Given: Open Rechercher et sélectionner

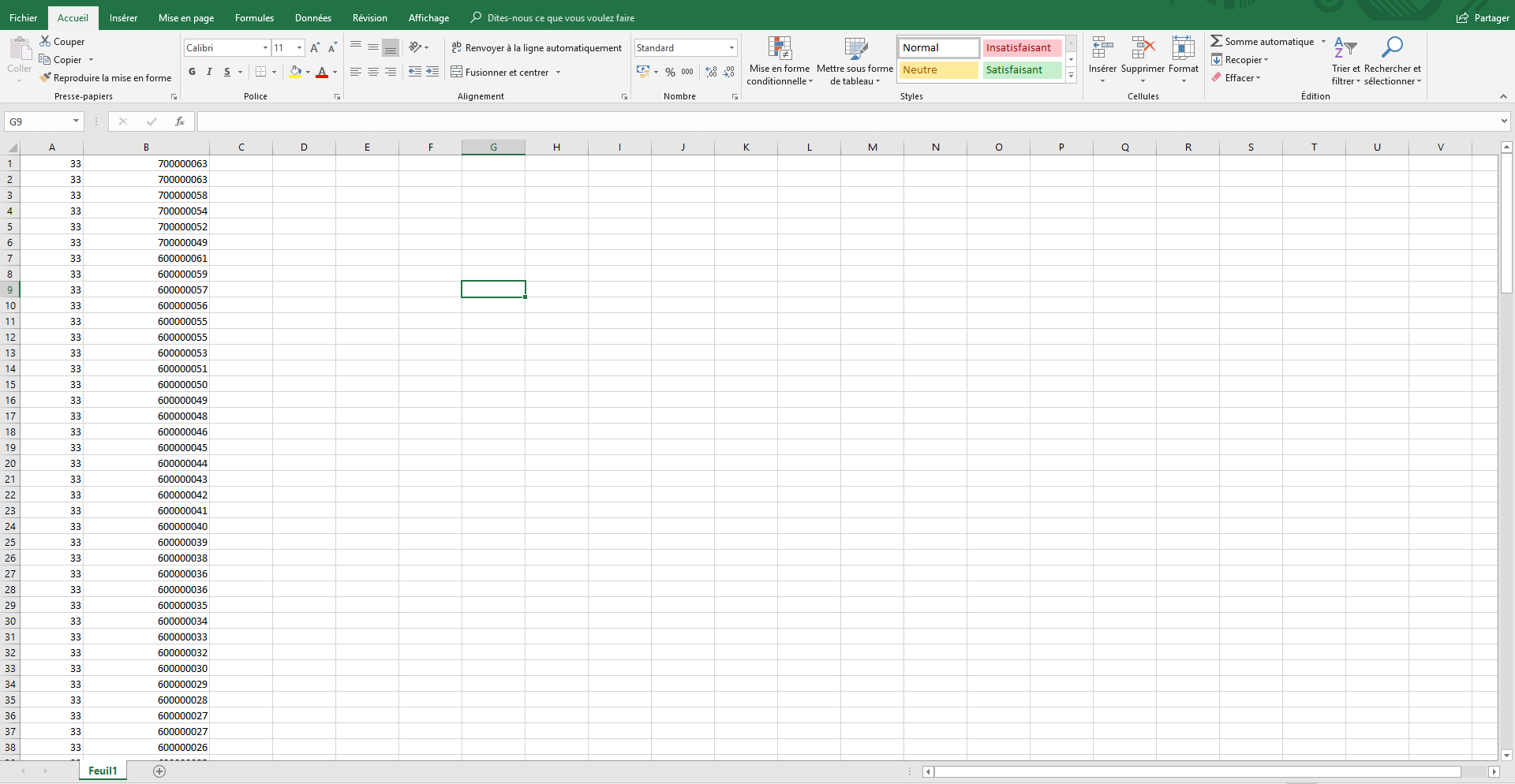Looking at the screenshot, I should pyautogui.click(x=1393, y=61).
